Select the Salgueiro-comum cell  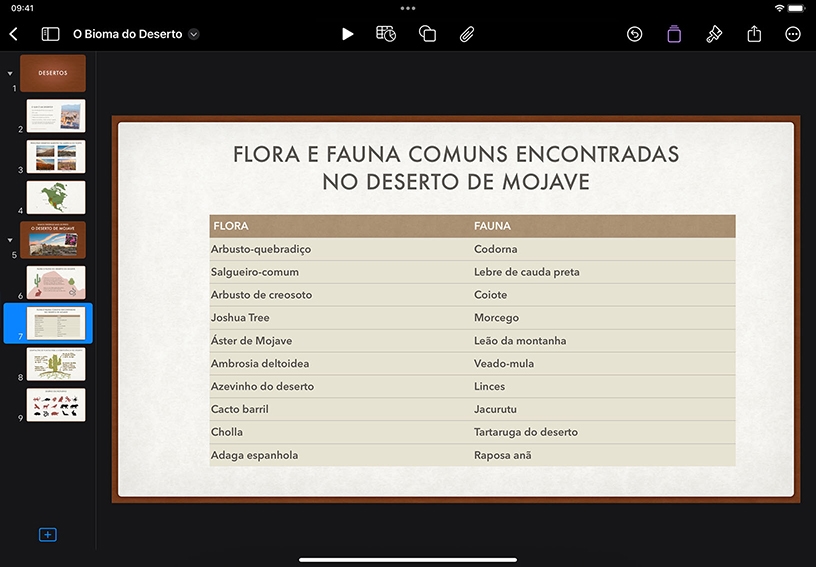341,272
